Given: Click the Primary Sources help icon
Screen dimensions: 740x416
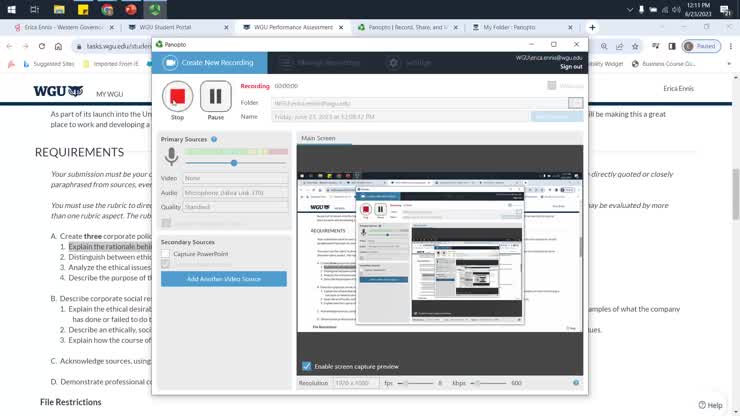Looking at the screenshot, I should (x=214, y=140).
